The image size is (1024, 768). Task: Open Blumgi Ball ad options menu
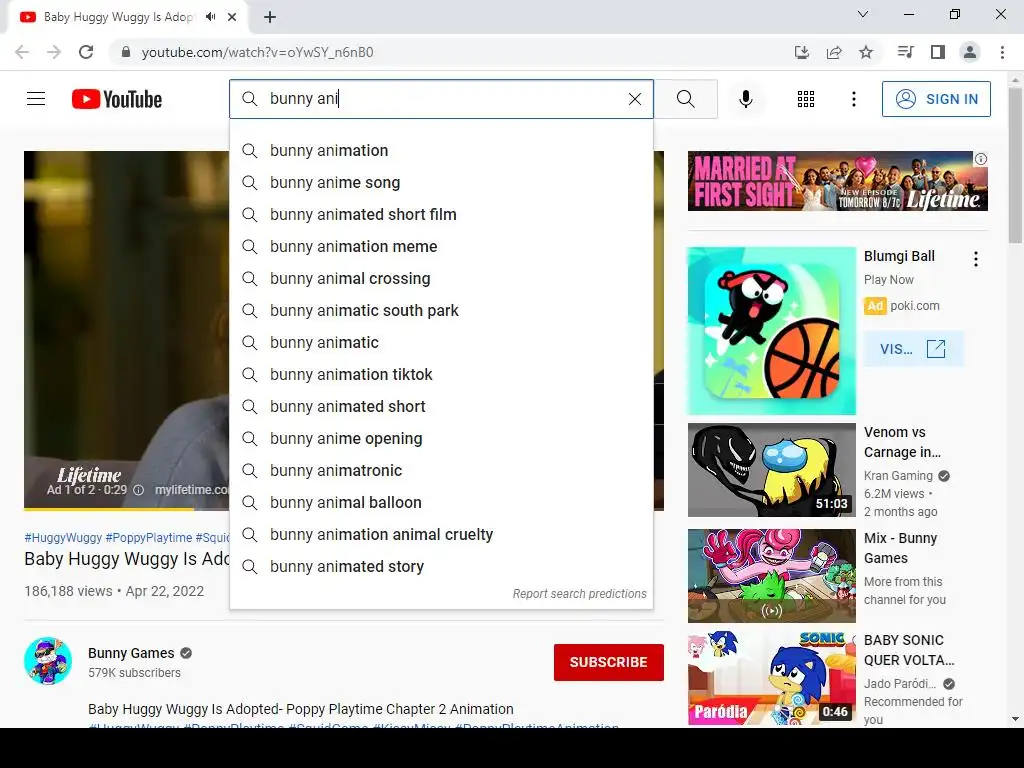click(976, 259)
